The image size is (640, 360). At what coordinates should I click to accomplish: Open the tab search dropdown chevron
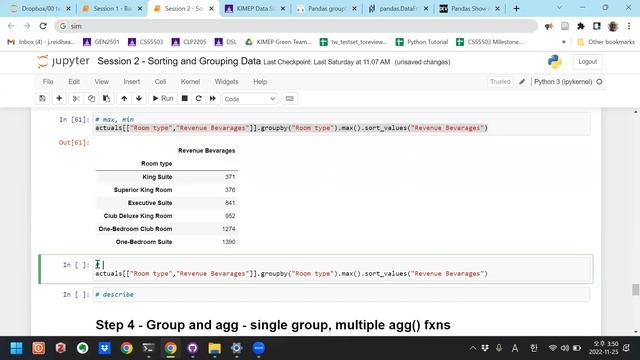(x=559, y=8)
